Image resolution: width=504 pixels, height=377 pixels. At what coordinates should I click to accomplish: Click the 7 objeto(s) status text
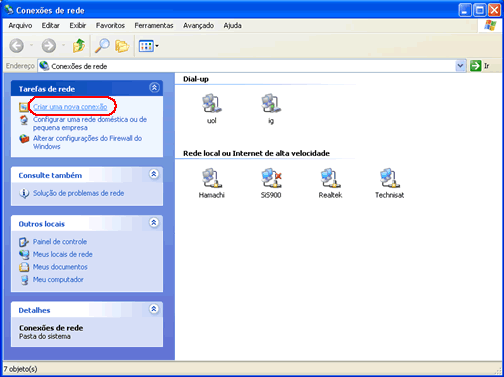(x=21, y=369)
